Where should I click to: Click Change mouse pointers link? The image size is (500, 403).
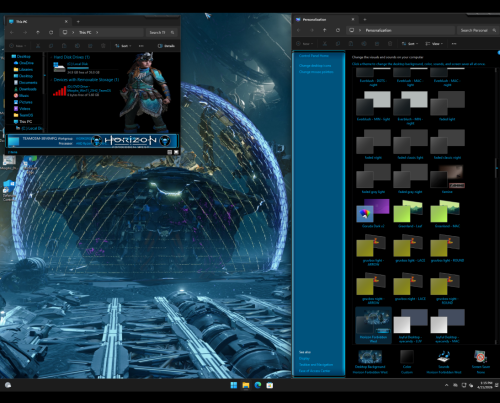316,72
